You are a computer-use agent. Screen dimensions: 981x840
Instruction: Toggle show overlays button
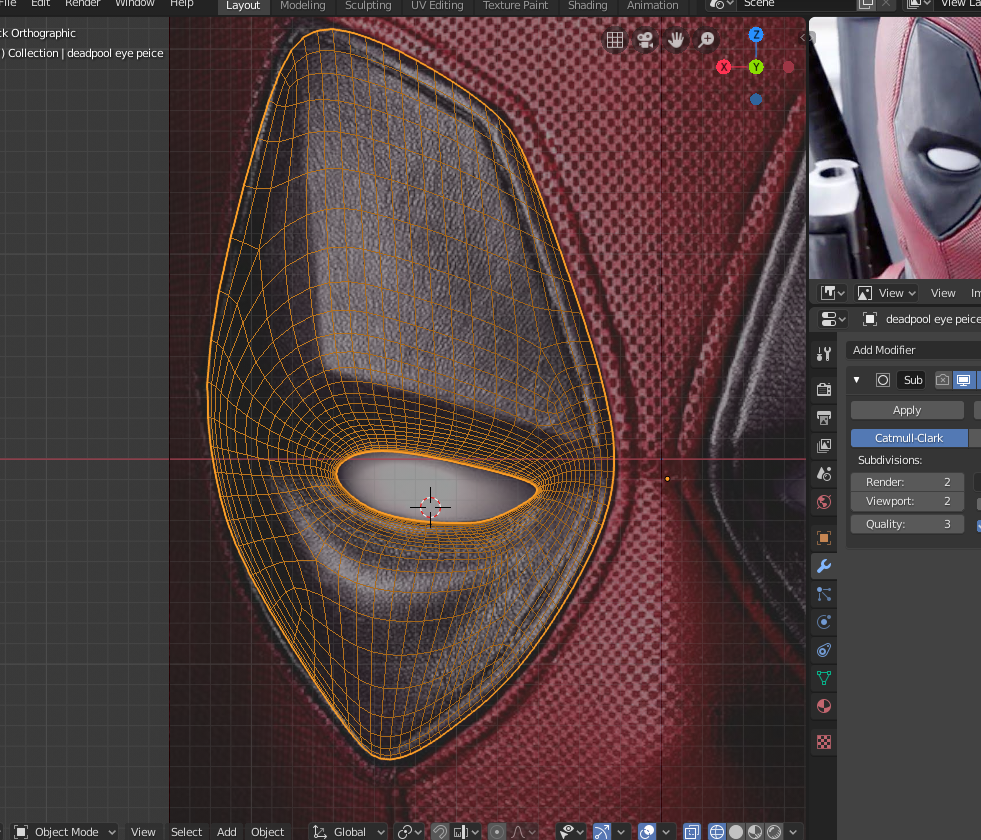(647, 832)
